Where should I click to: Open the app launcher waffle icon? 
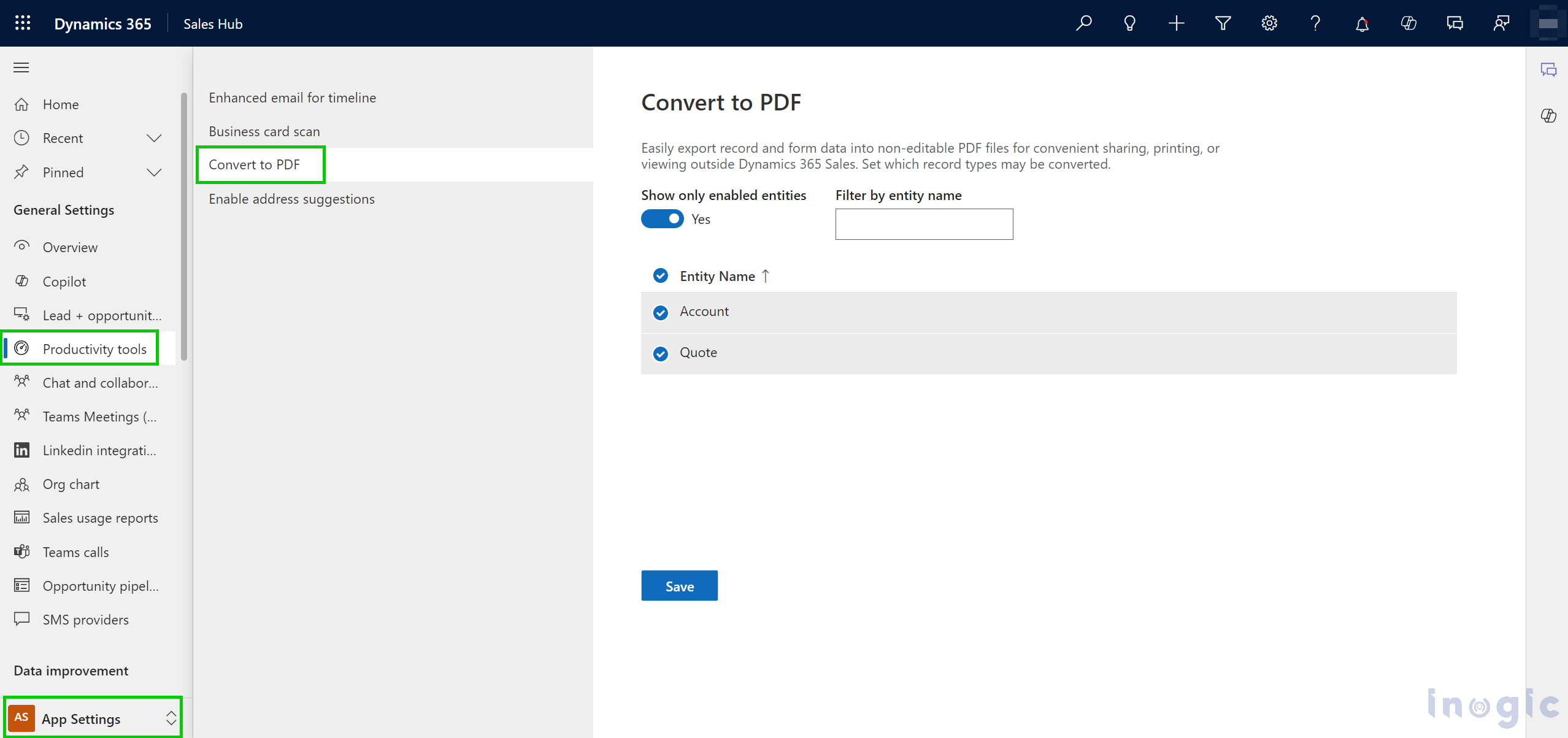(x=23, y=23)
